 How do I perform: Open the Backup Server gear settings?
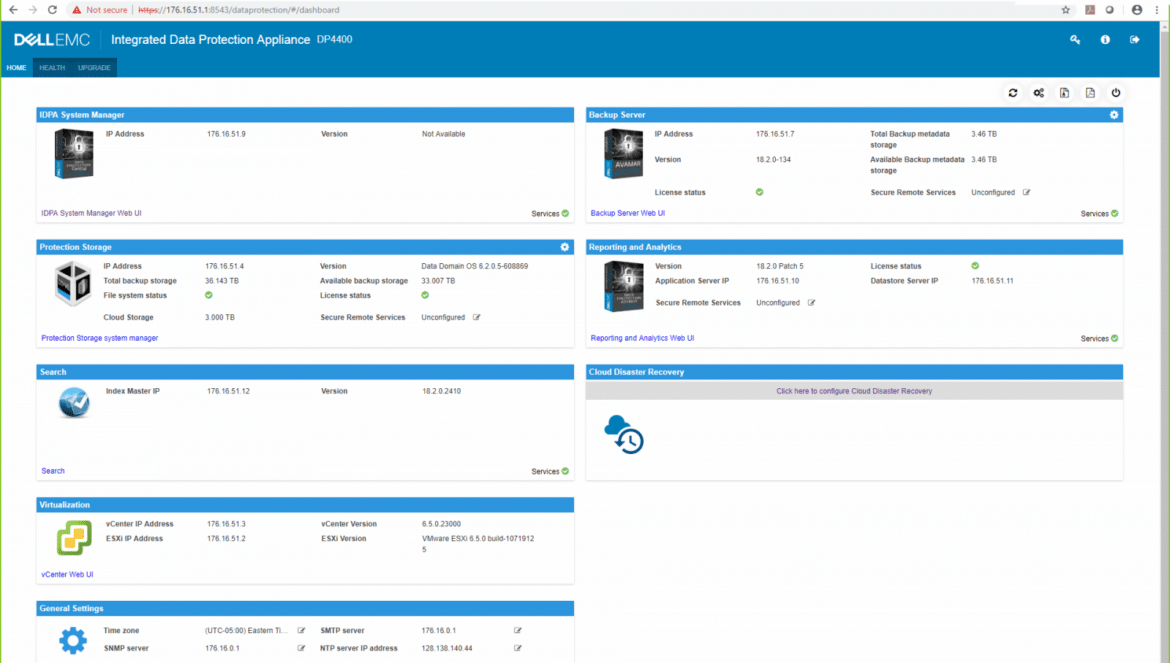tap(1114, 115)
